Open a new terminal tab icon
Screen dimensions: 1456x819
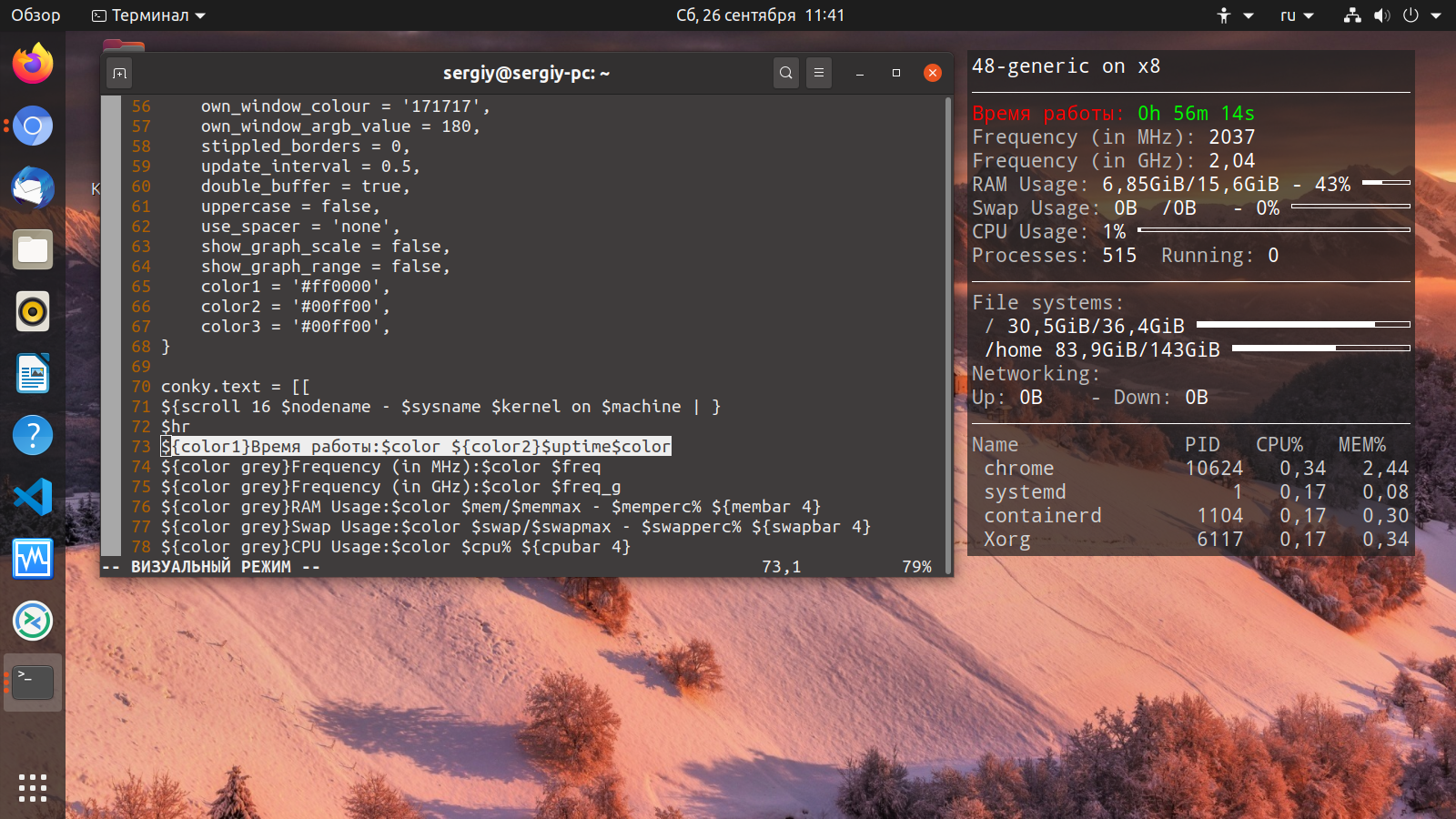(x=119, y=73)
